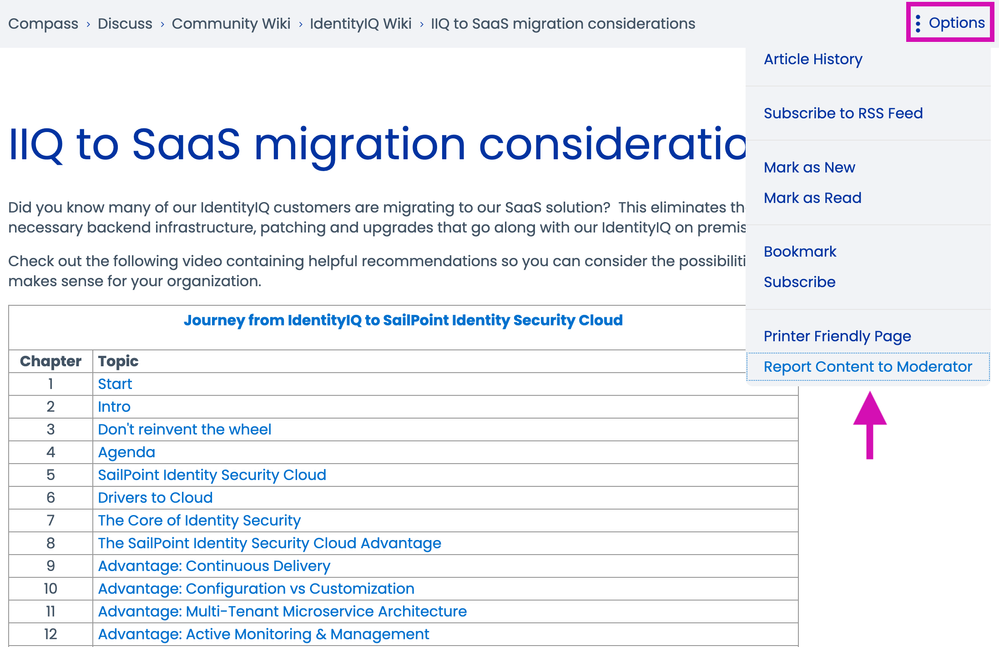Click Advantage: Active Monitoring & Management link
Screen dimensions: 999x647
coord(263,634)
